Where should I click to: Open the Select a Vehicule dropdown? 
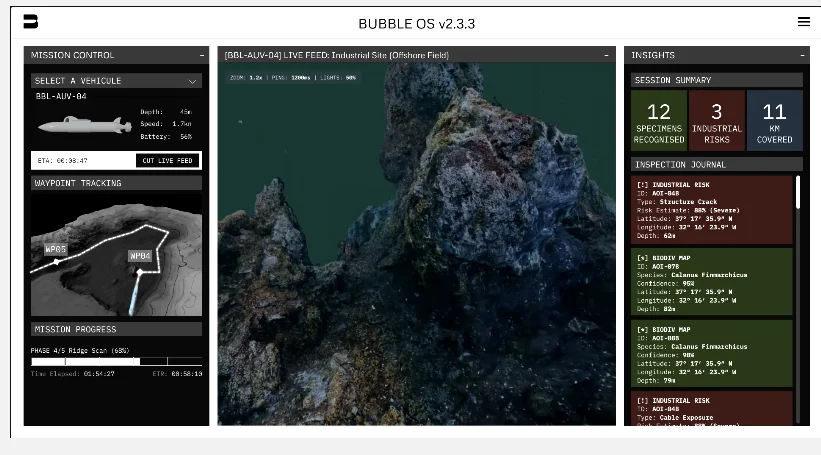[x=116, y=81]
